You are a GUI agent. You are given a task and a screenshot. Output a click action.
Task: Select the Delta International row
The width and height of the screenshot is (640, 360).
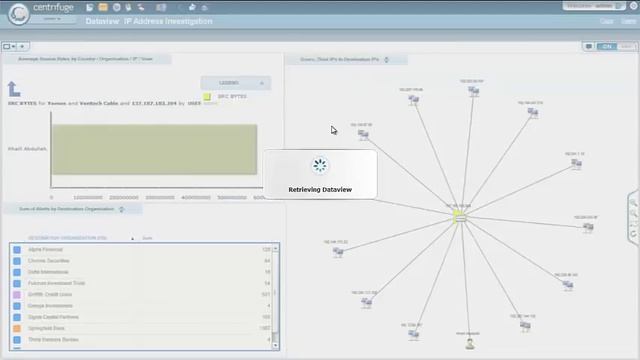142,272
